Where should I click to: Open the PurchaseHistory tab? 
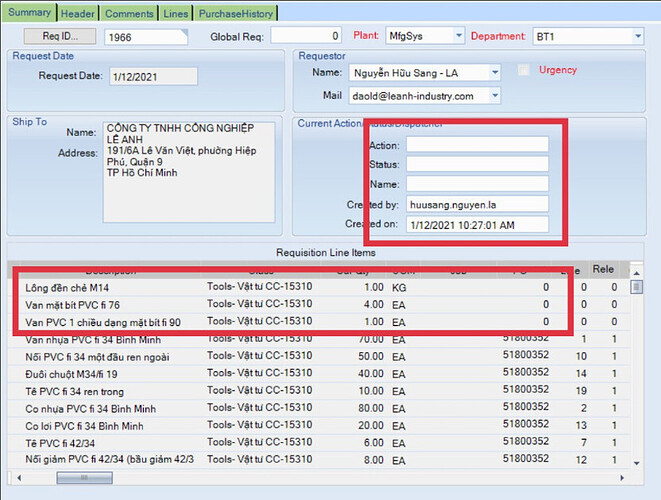tap(236, 13)
